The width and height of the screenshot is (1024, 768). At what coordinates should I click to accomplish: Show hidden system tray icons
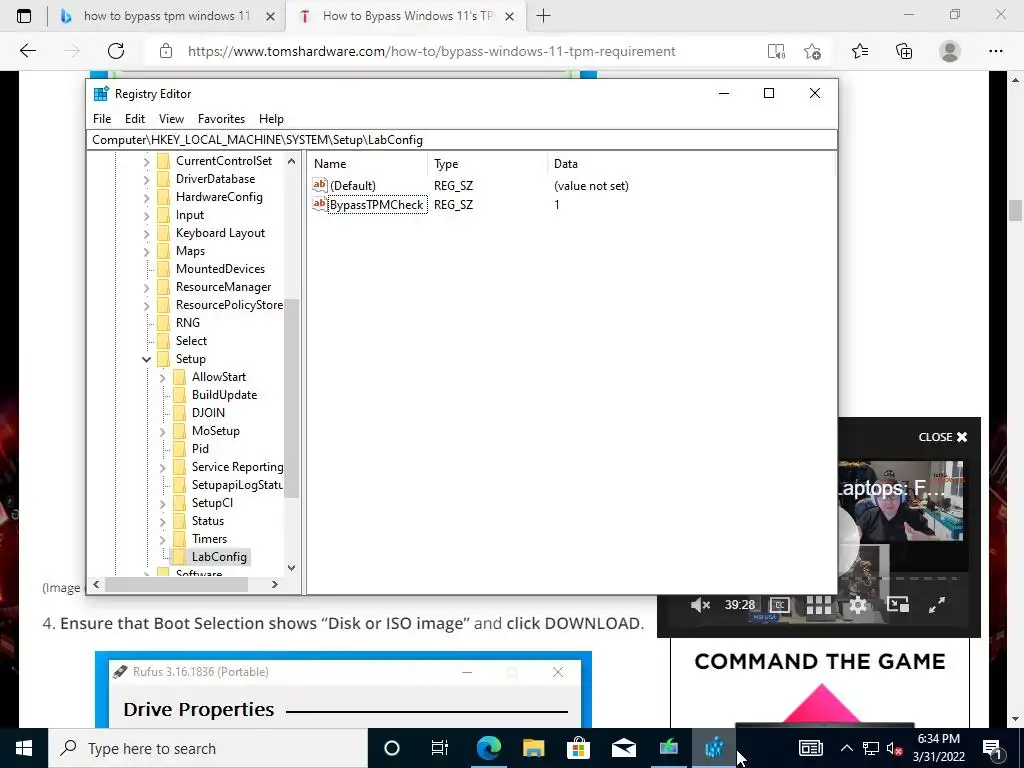[x=846, y=748]
